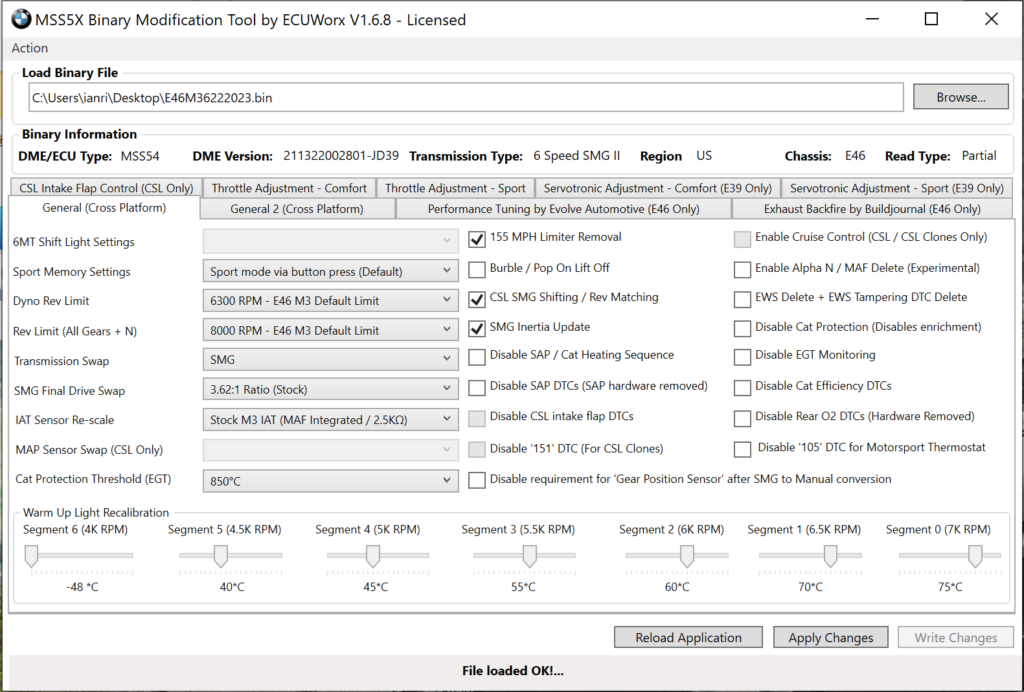
Task: Click the 'Partial' read type value
Action: pos(979,156)
